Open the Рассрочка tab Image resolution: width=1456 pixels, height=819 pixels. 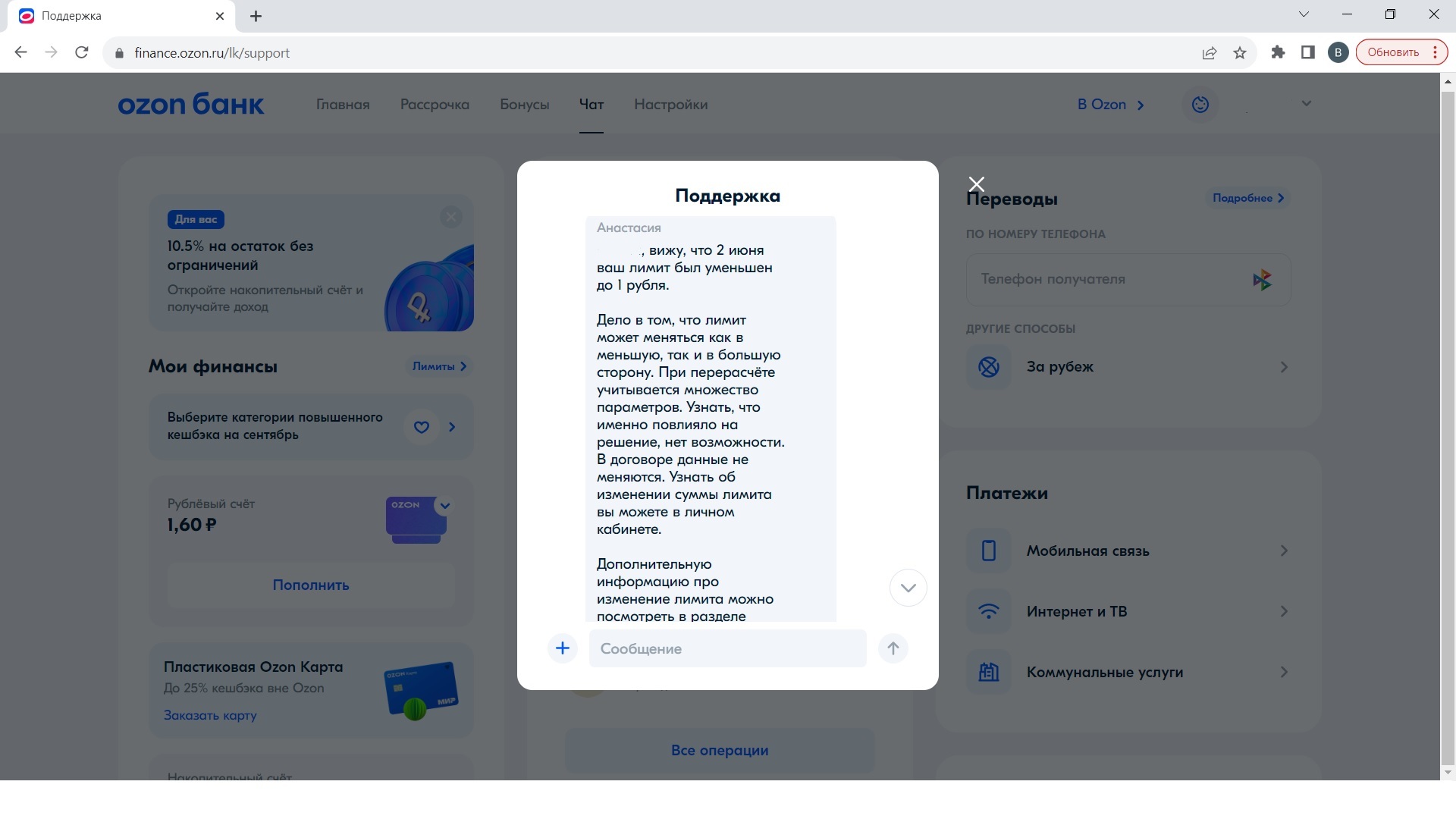(x=435, y=105)
